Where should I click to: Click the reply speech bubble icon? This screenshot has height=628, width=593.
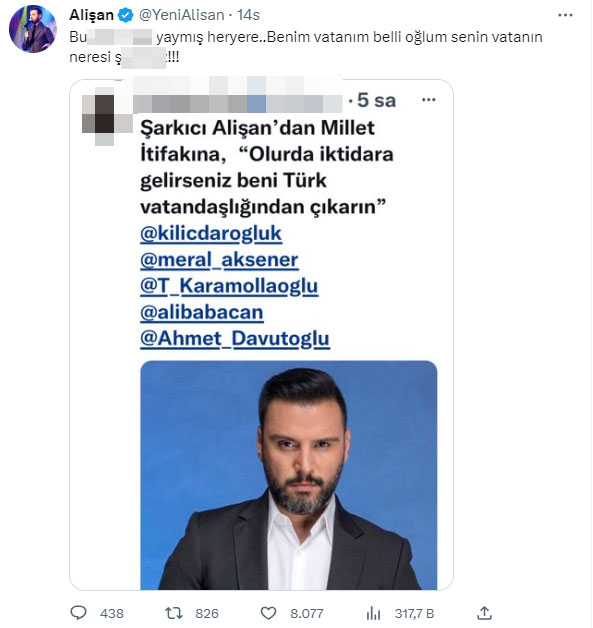coord(78,613)
